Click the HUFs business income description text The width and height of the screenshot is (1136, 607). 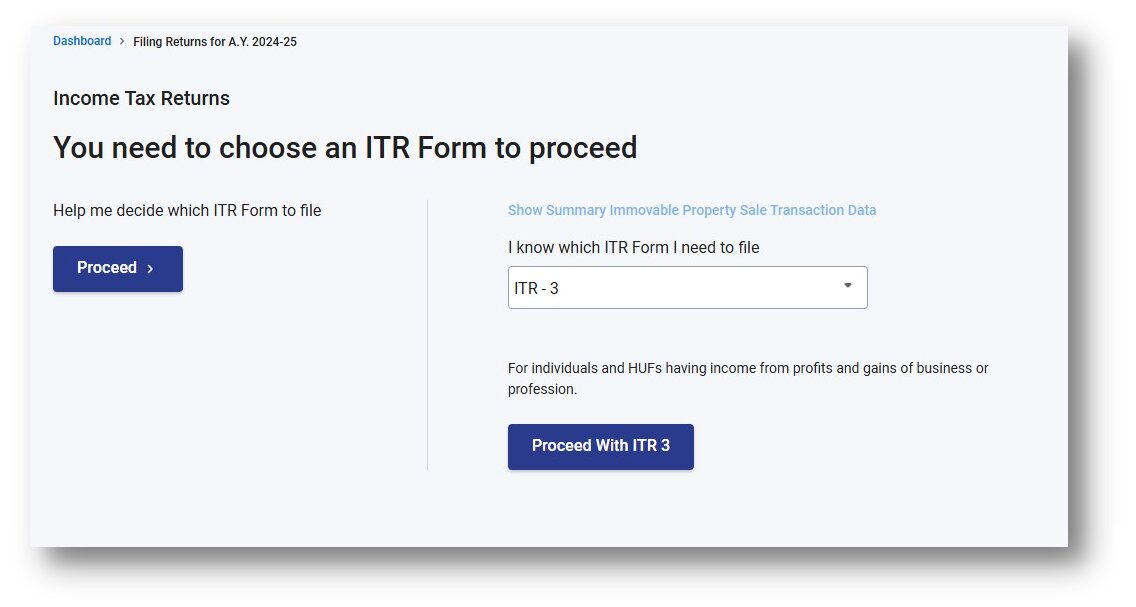tap(747, 378)
